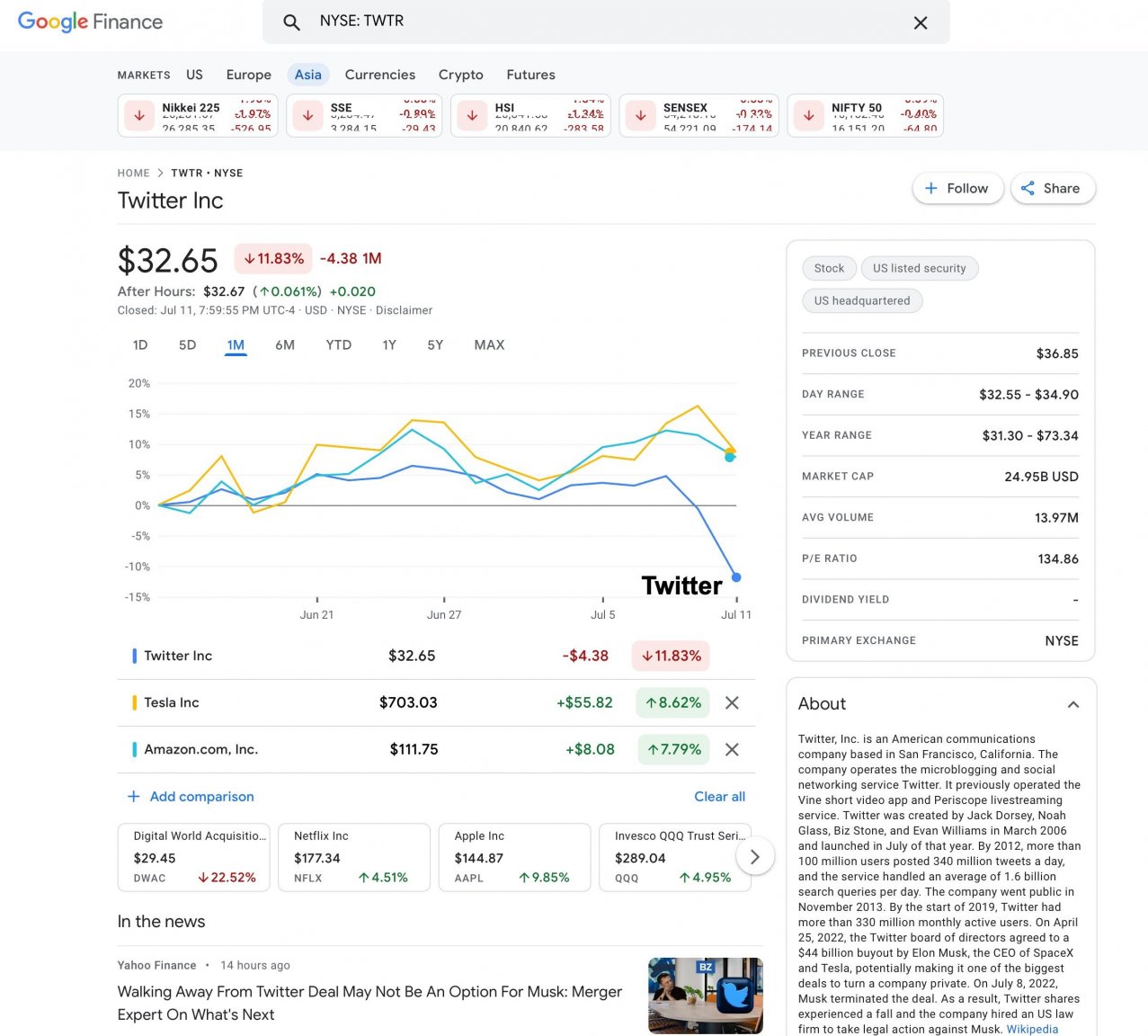Click the Twitter Inc blue color bar

(134, 656)
